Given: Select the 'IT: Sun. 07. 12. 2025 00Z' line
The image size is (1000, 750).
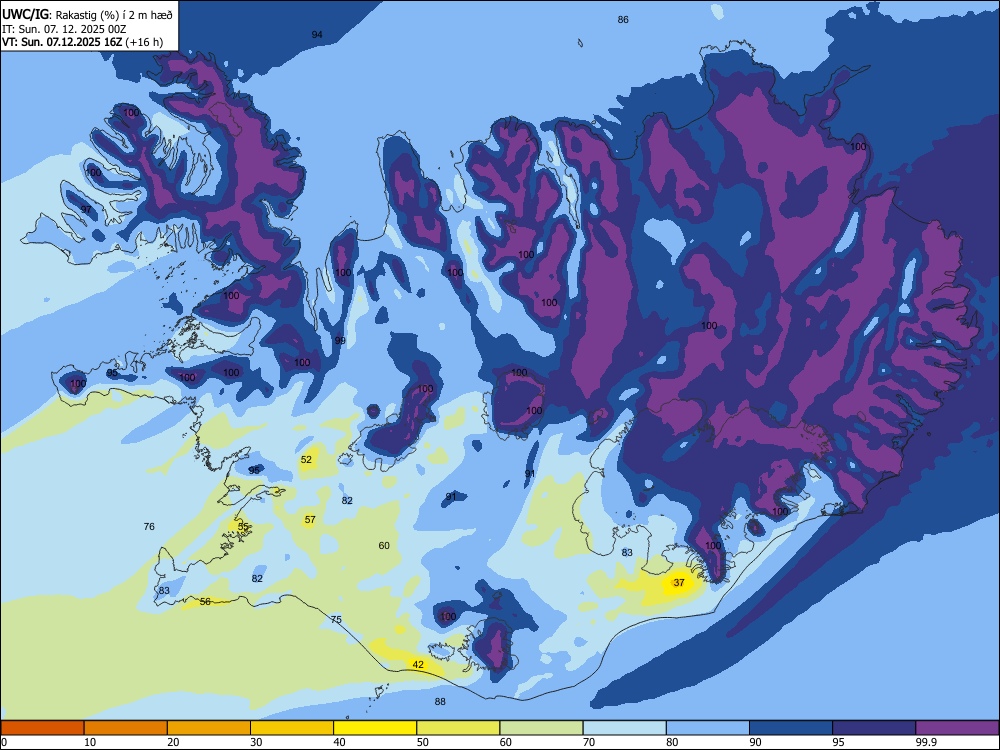Looking at the screenshot, I should (x=64, y=29).
